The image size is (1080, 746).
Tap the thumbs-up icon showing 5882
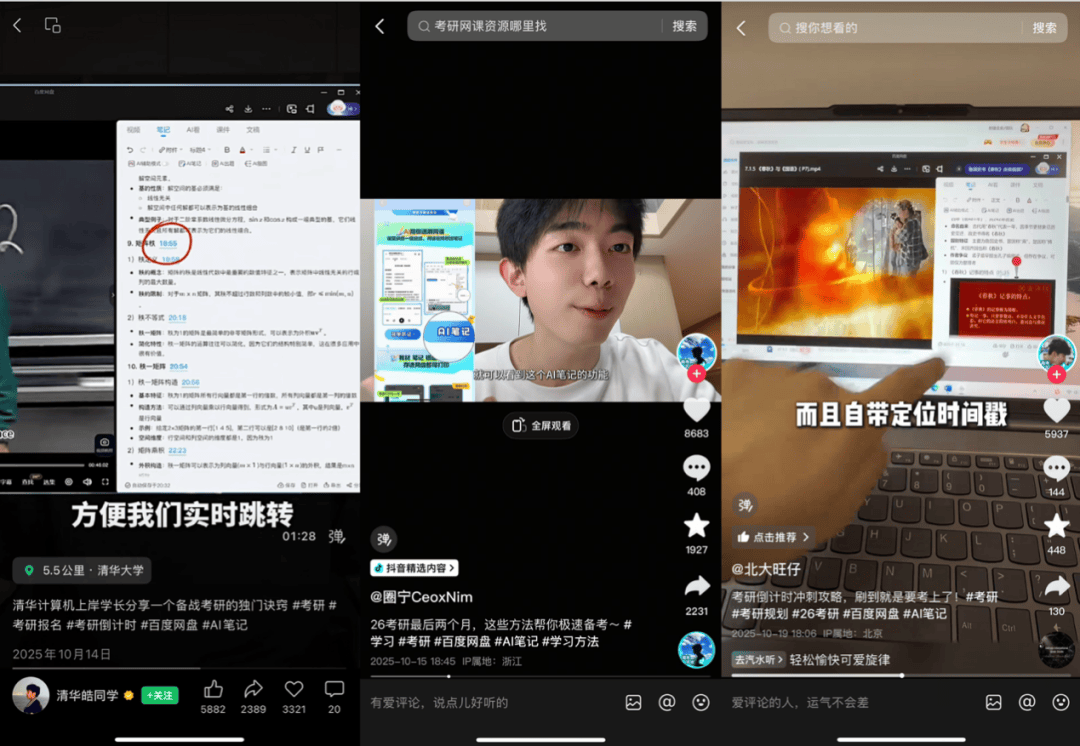pyautogui.click(x=213, y=689)
